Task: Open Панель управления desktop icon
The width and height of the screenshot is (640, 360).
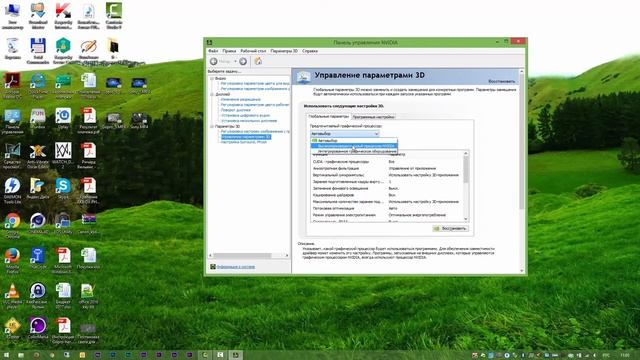Action: (x=12, y=121)
